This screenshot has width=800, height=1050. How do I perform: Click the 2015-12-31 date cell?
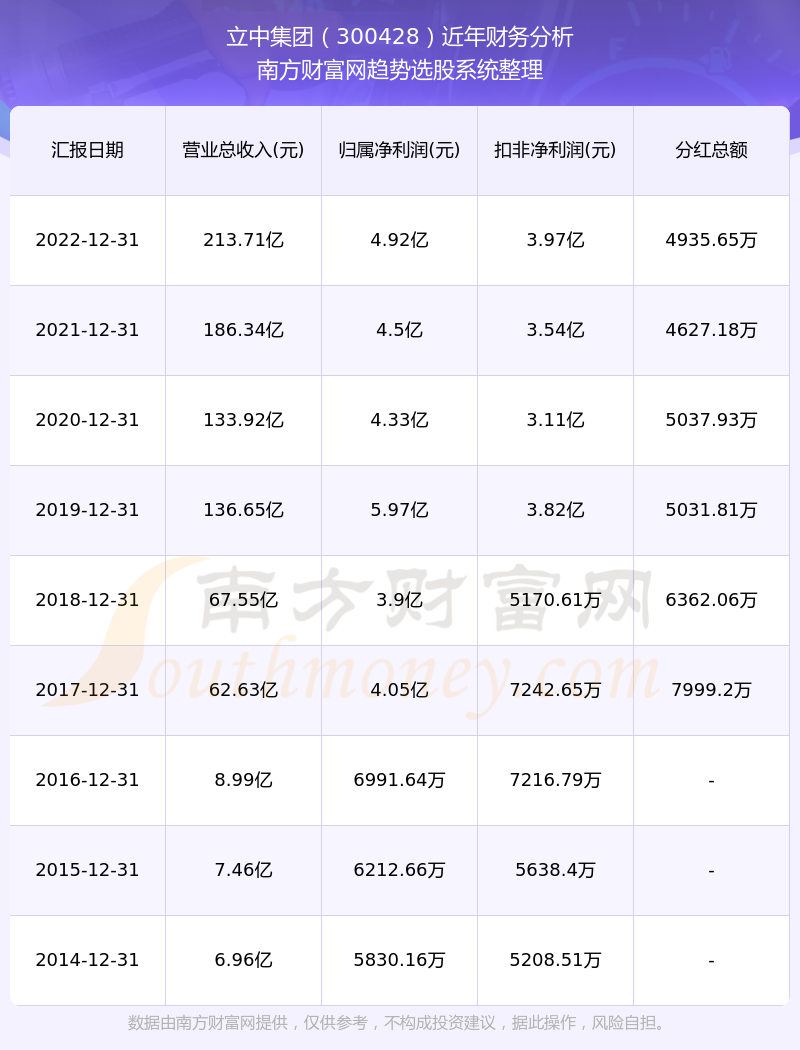tap(87, 870)
